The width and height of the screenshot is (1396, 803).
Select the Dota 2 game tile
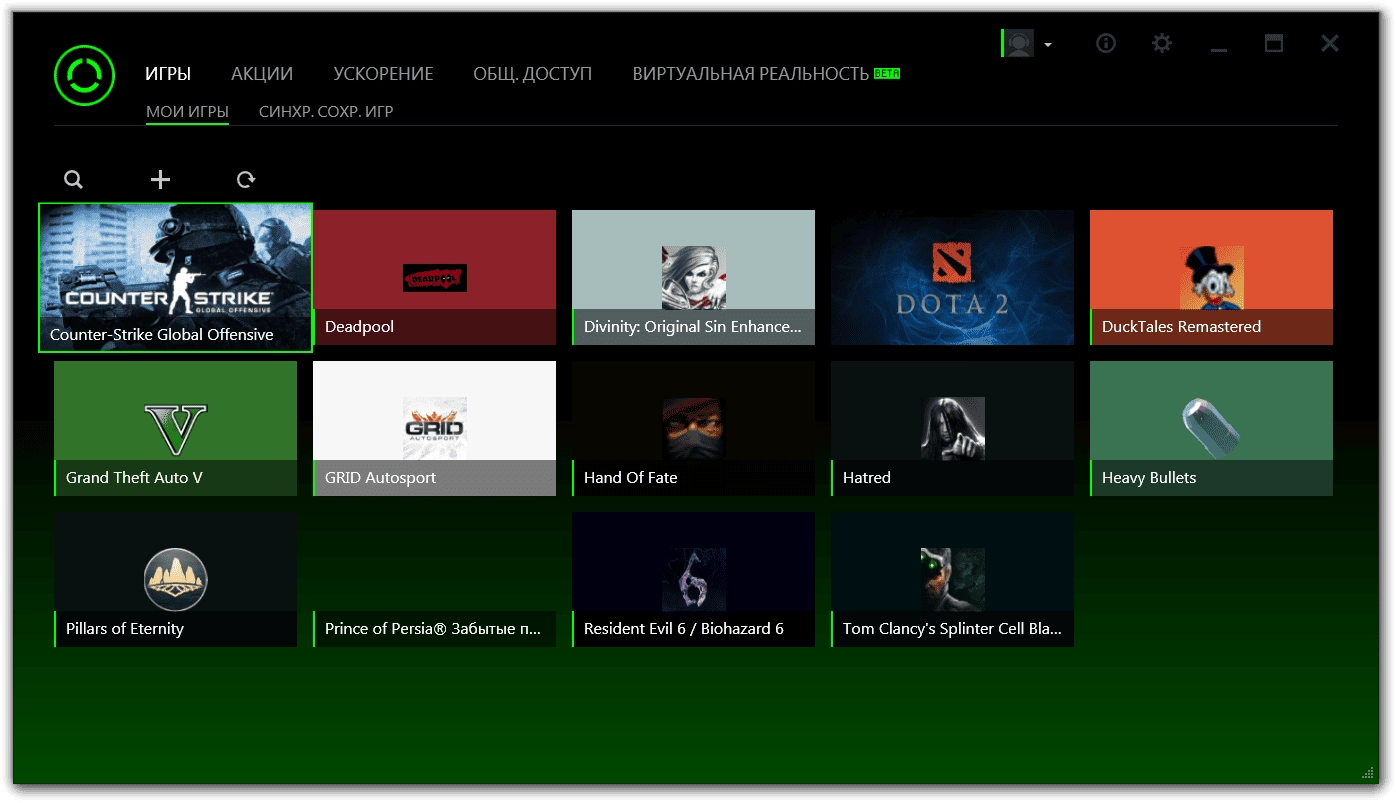pyautogui.click(x=952, y=277)
